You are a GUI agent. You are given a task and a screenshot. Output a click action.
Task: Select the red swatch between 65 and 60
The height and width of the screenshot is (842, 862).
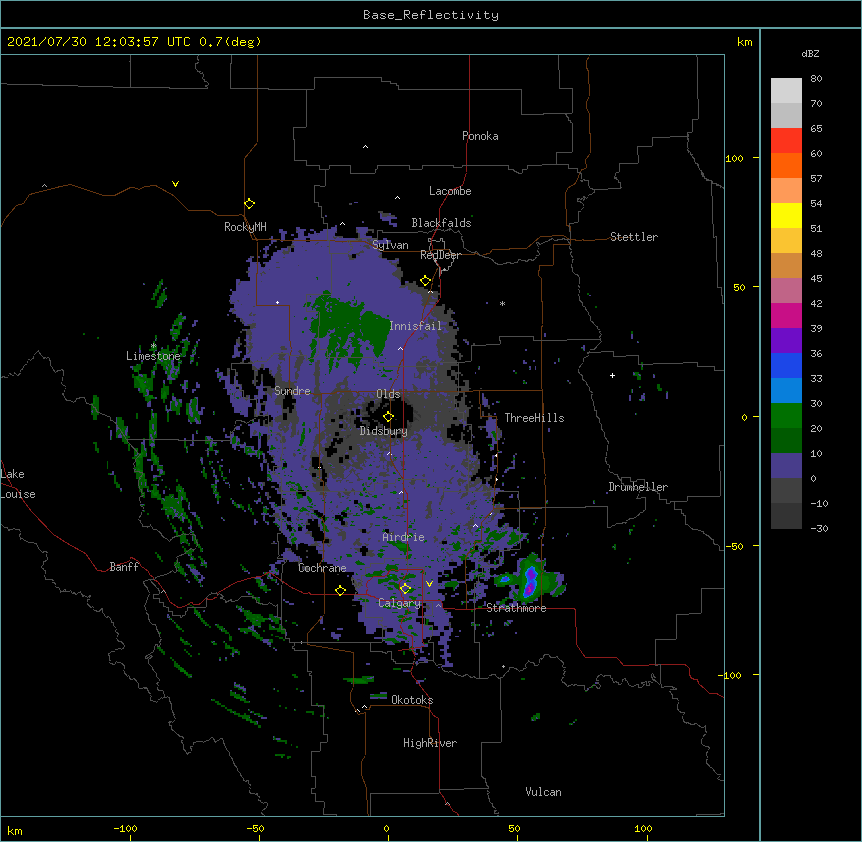pos(786,141)
